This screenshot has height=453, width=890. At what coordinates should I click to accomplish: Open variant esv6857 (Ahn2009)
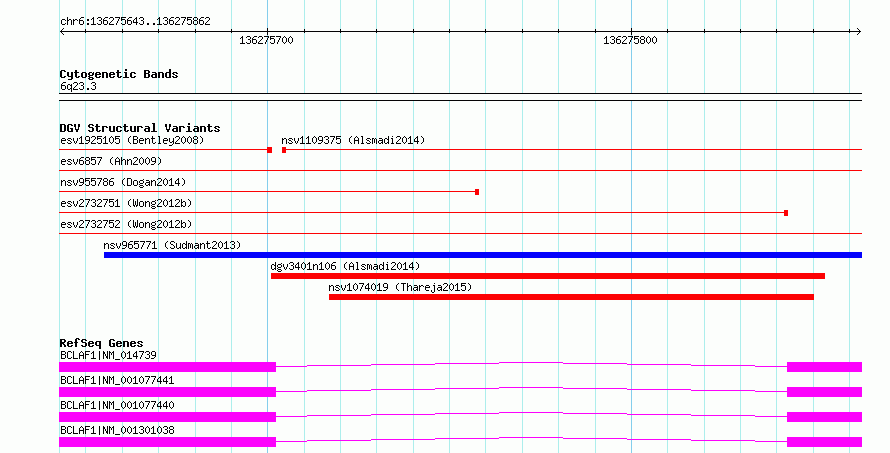pos(111,161)
